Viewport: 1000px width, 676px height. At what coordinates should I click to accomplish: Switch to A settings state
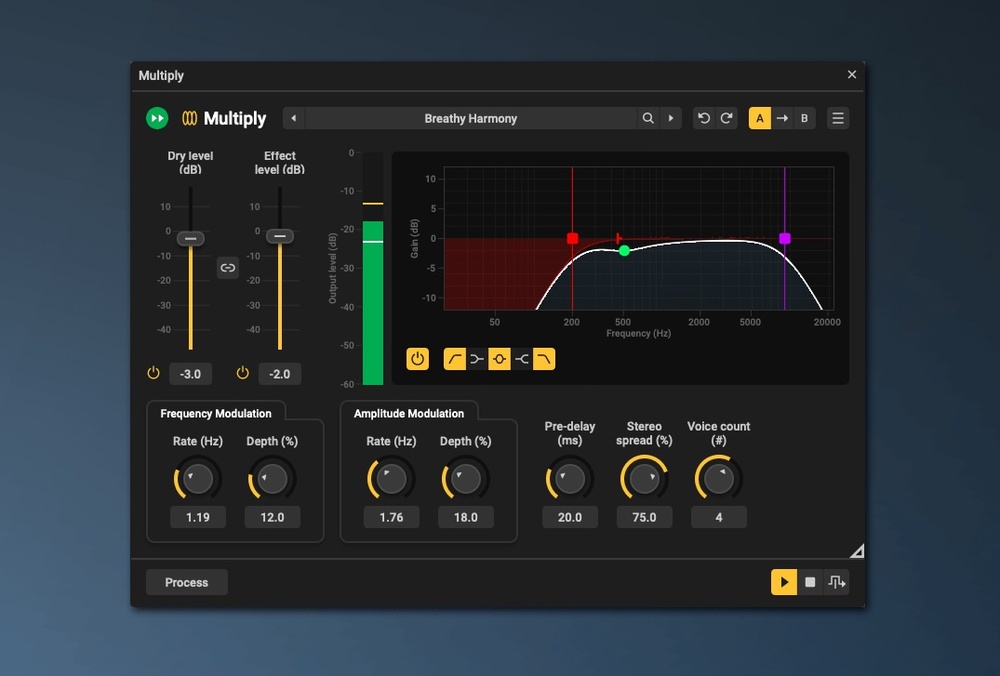(760, 118)
